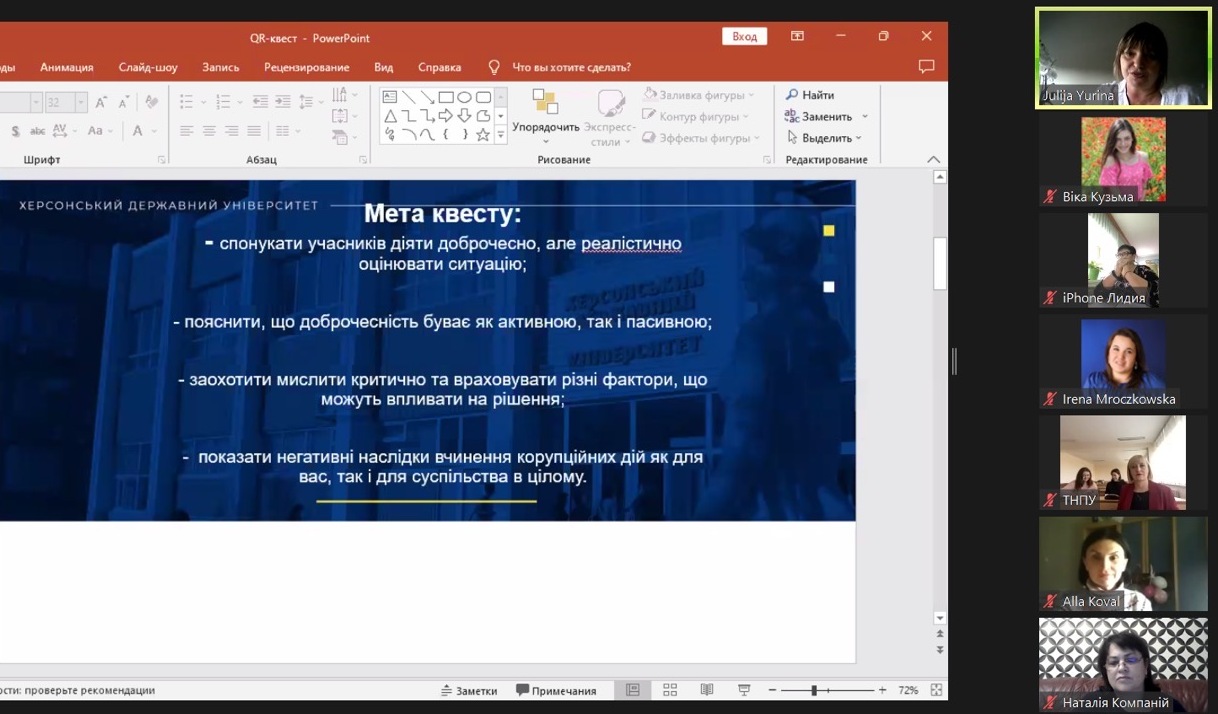This screenshot has height=714, width=1218.
Task: Open the Рецензирование ribbon tab
Action: point(306,67)
